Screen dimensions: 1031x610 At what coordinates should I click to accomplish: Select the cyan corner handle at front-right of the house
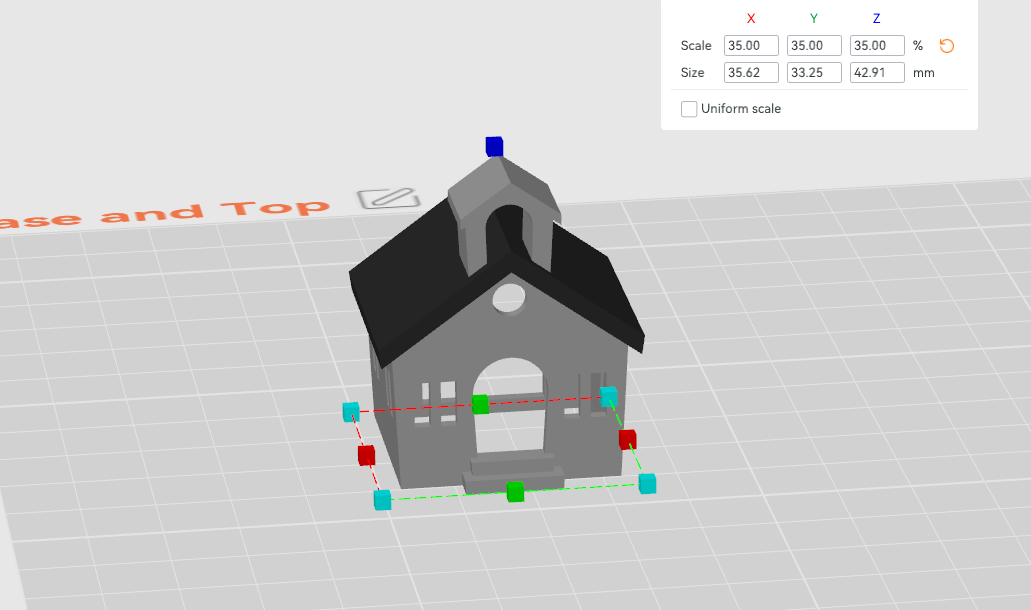647,483
